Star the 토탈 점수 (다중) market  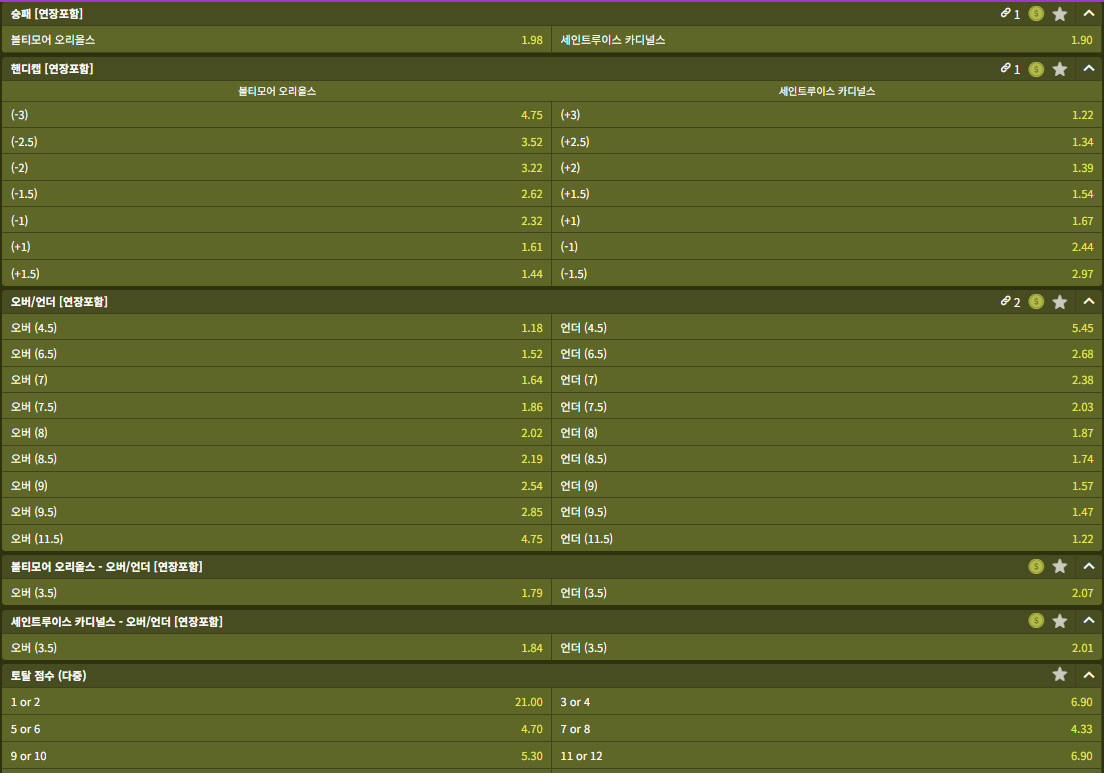(1060, 674)
